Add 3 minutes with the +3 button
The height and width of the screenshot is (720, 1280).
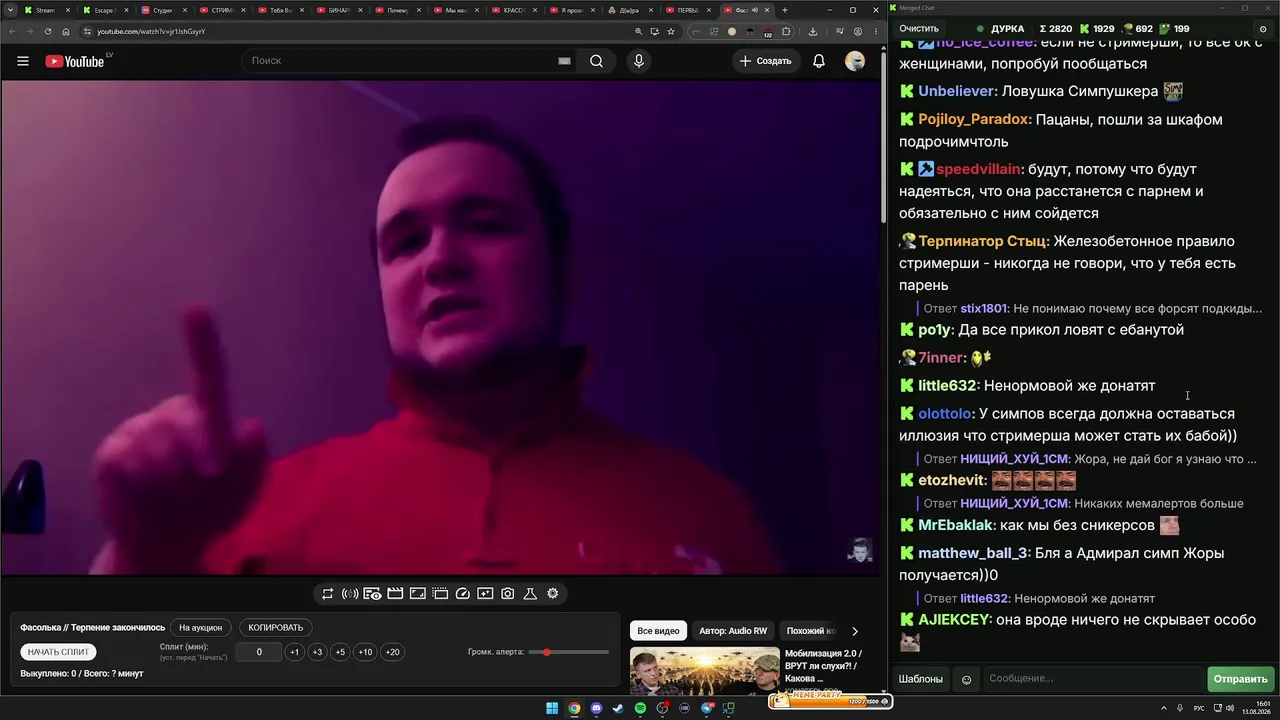[x=317, y=652]
